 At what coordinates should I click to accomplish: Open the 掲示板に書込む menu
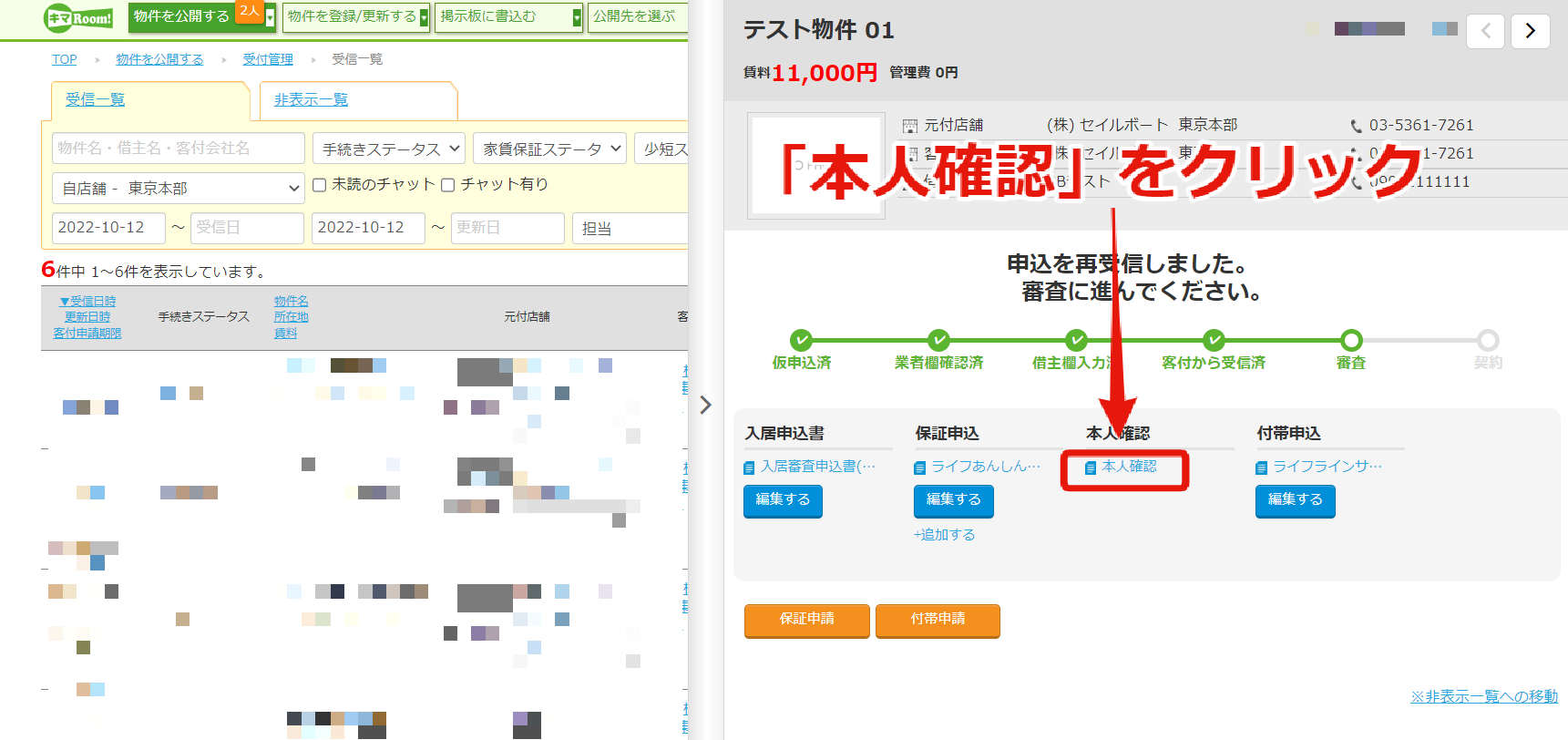click(x=488, y=16)
